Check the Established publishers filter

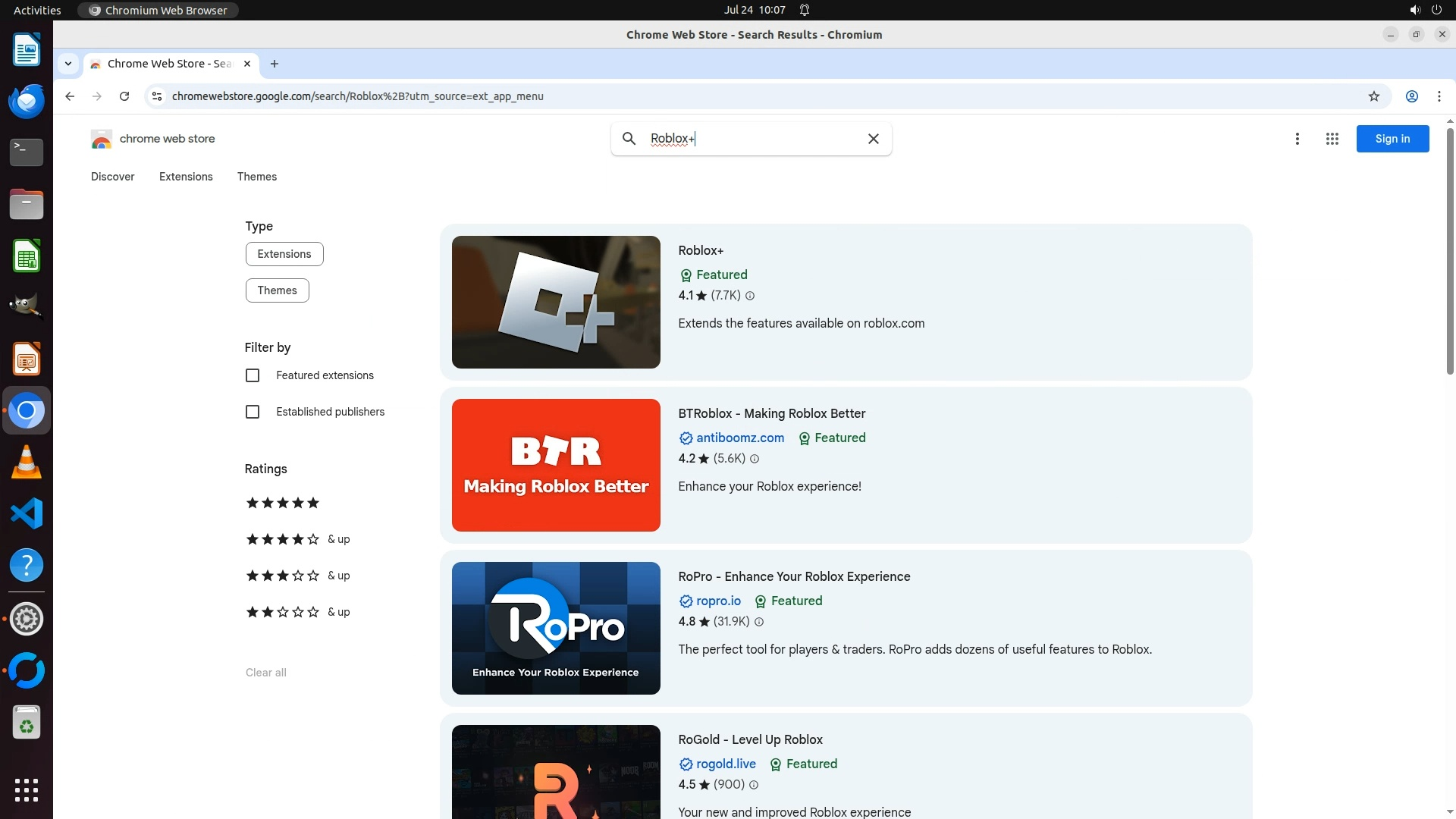coord(253,412)
